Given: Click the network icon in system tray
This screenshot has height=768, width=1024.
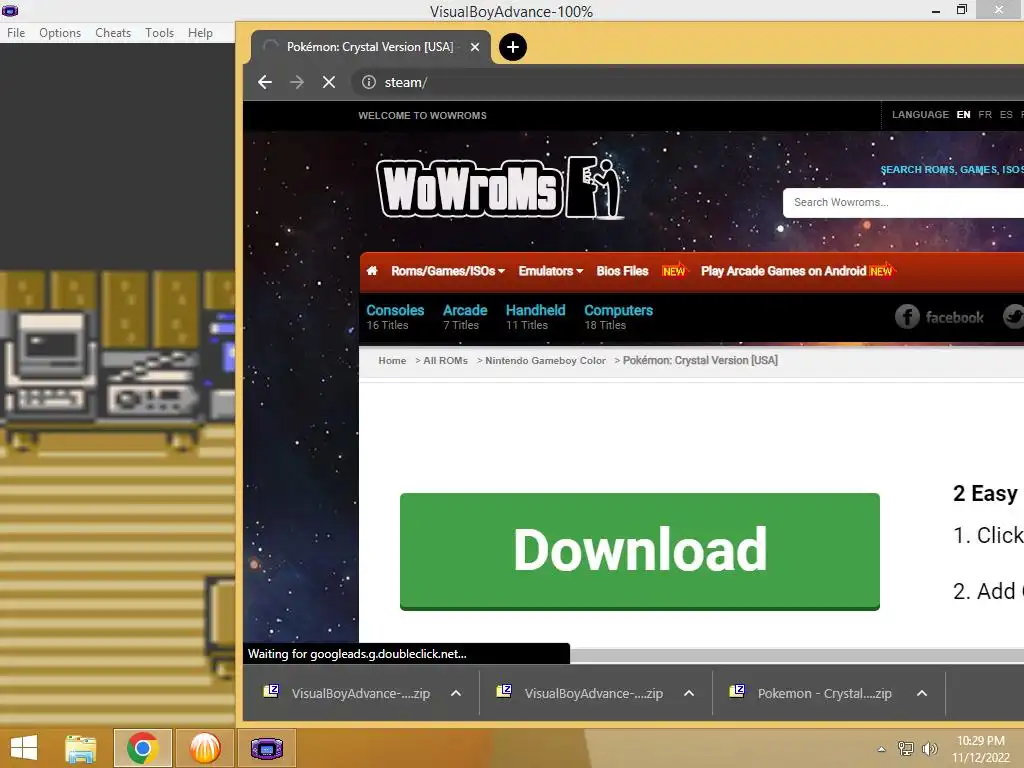Looking at the screenshot, I should click(906, 749).
